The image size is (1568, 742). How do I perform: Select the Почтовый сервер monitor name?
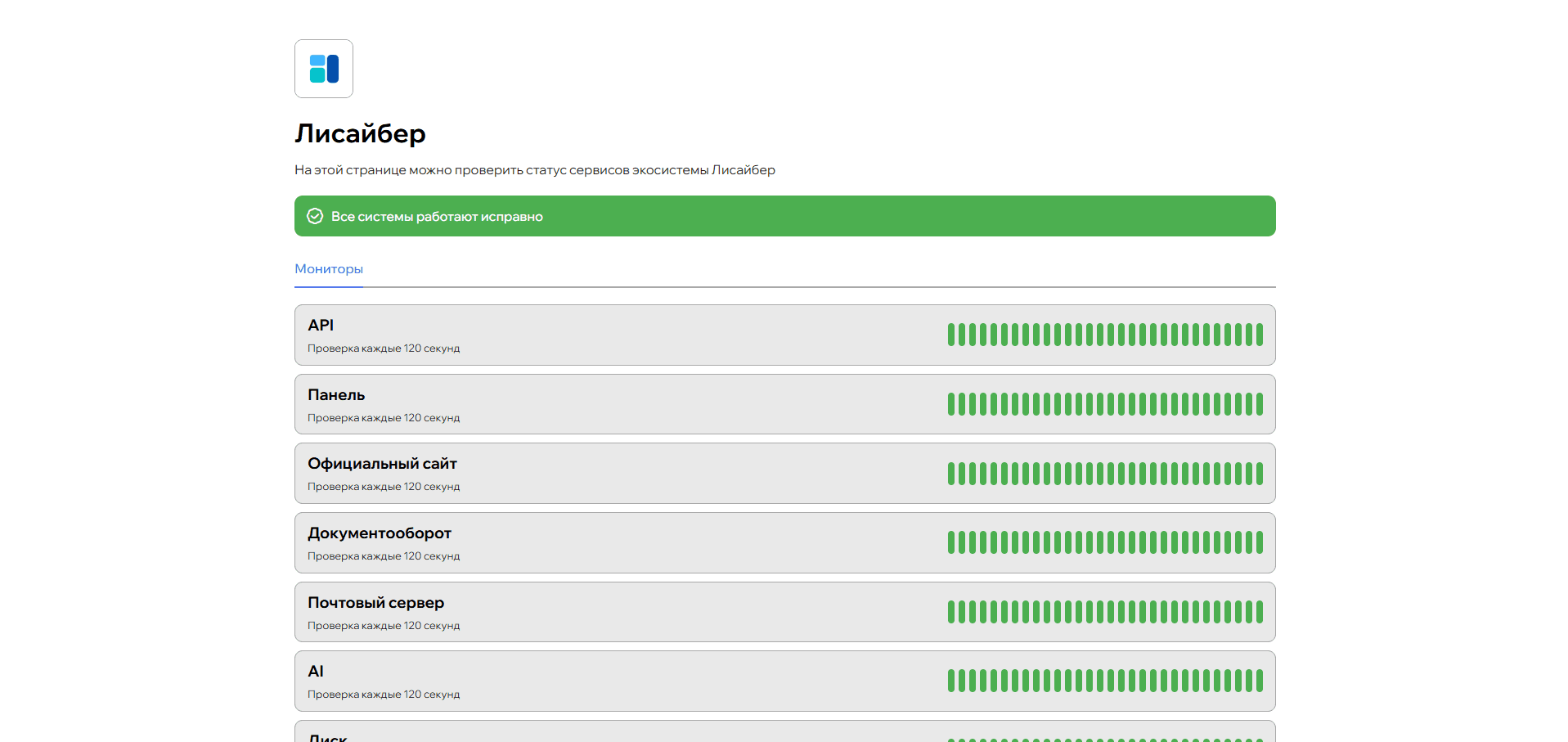376,603
